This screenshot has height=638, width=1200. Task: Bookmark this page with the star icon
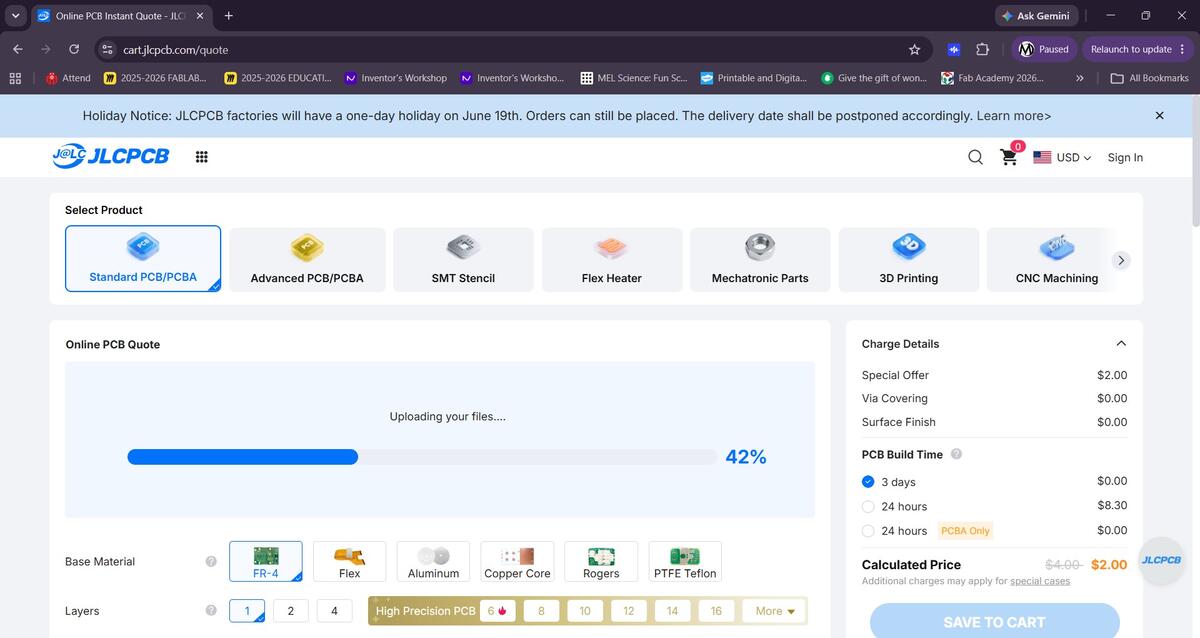pos(914,49)
